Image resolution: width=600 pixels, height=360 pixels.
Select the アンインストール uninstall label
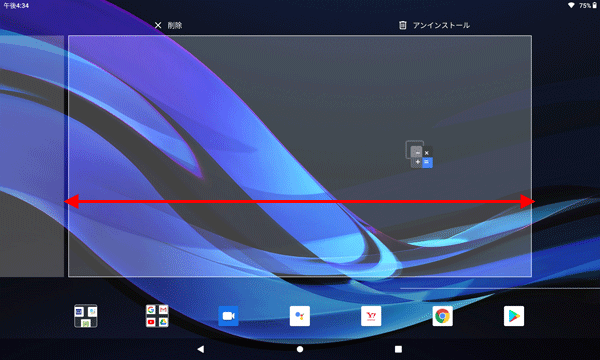coord(441,25)
